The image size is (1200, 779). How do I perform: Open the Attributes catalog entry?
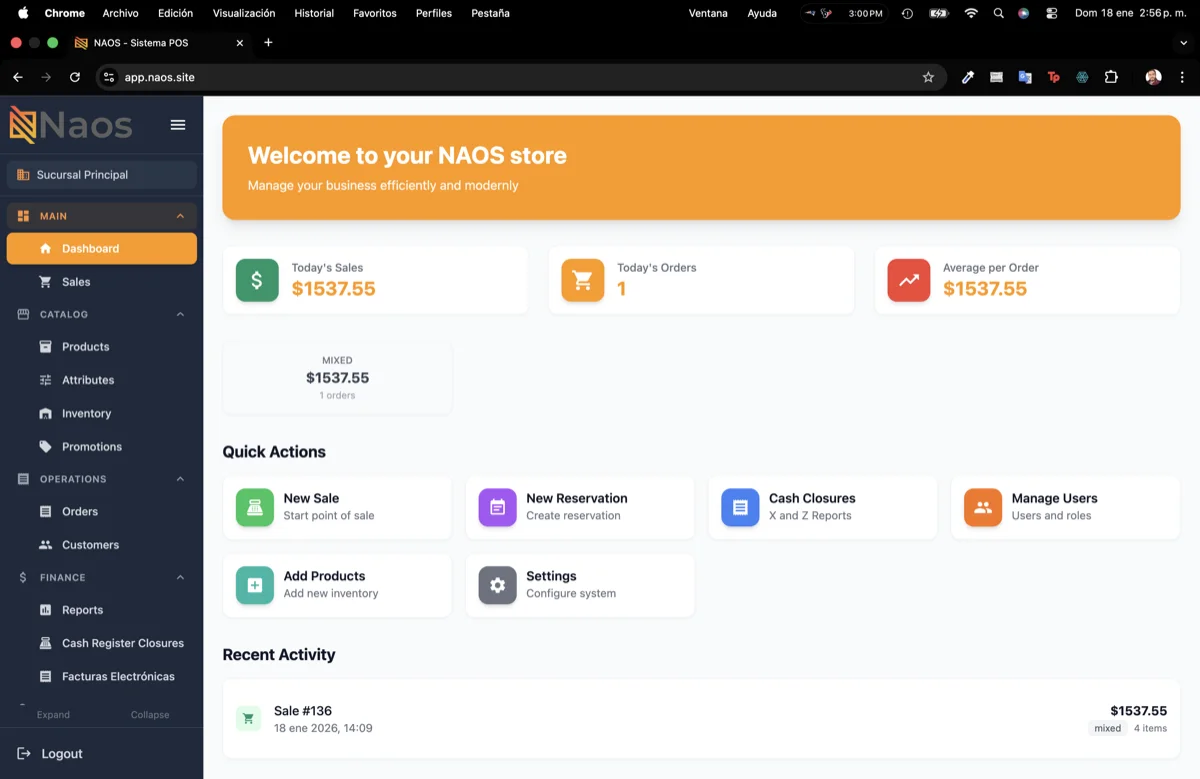pos(87,380)
